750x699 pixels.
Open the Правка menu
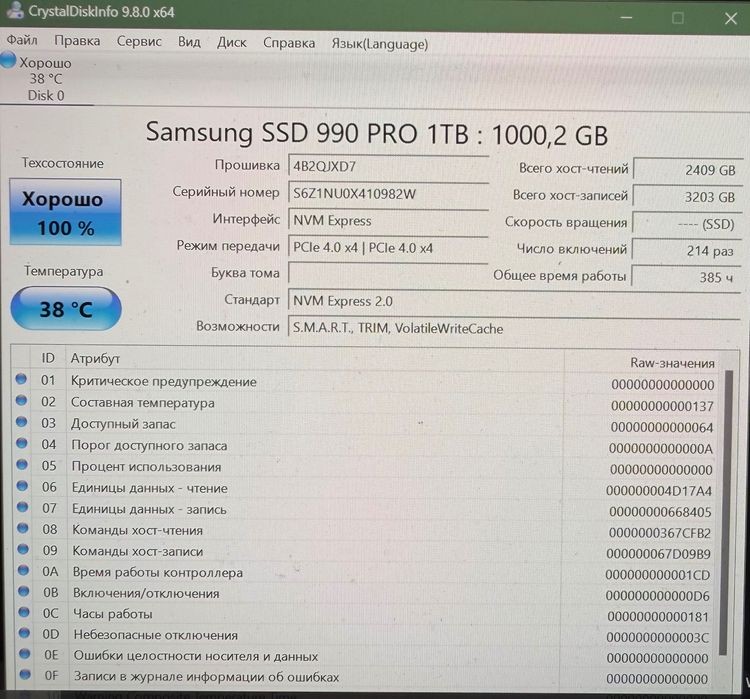pos(77,41)
